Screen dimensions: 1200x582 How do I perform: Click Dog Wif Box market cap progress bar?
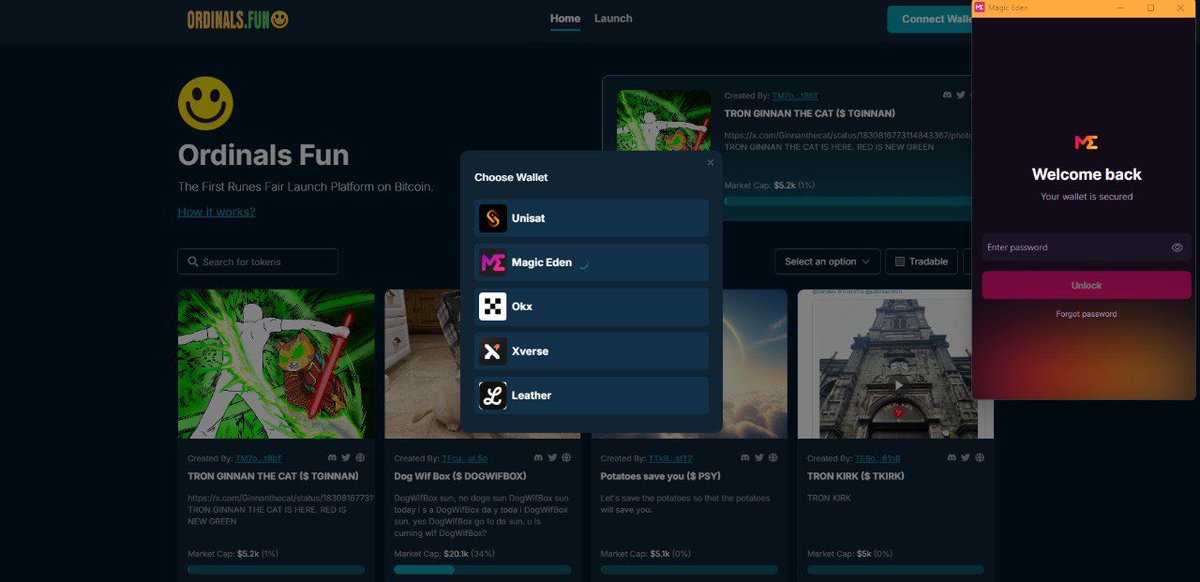pyautogui.click(x=483, y=569)
